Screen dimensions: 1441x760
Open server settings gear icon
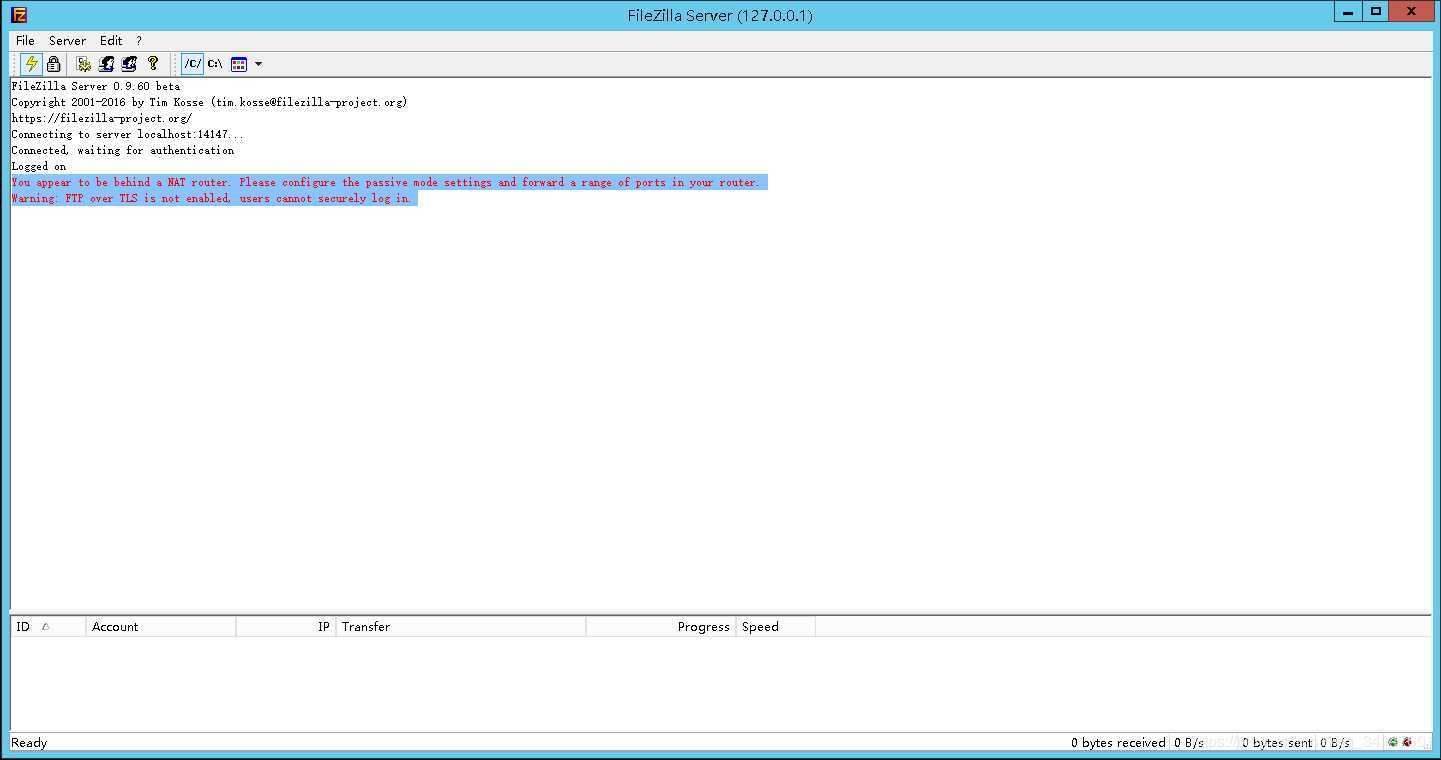point(84,64)
